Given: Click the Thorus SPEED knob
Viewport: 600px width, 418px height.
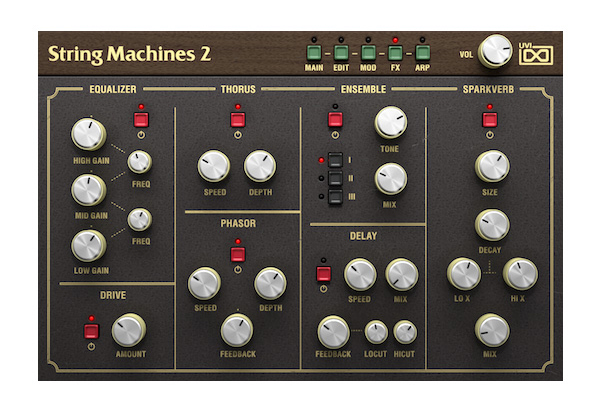Looking at the screenshot, I should (214, 166).
